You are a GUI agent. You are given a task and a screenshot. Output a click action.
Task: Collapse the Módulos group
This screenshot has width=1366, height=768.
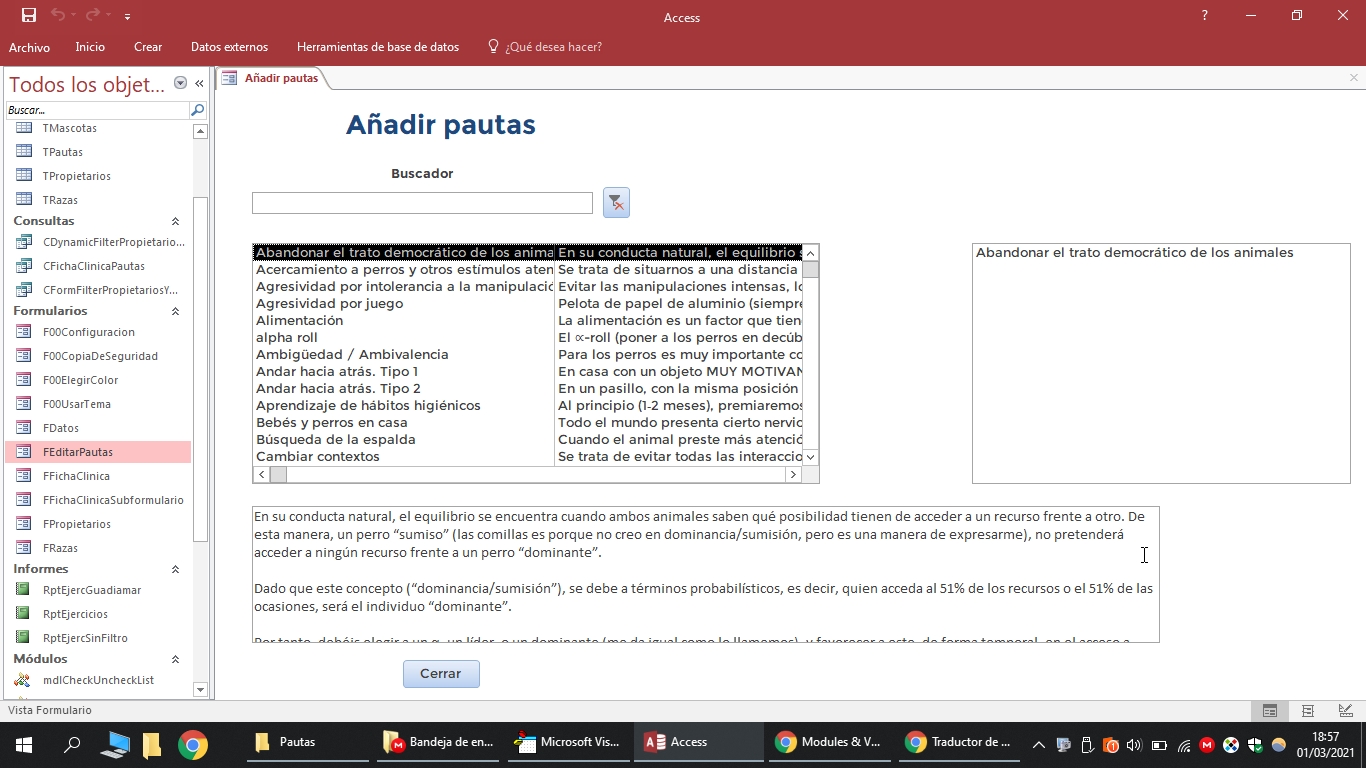pos(176,659)
